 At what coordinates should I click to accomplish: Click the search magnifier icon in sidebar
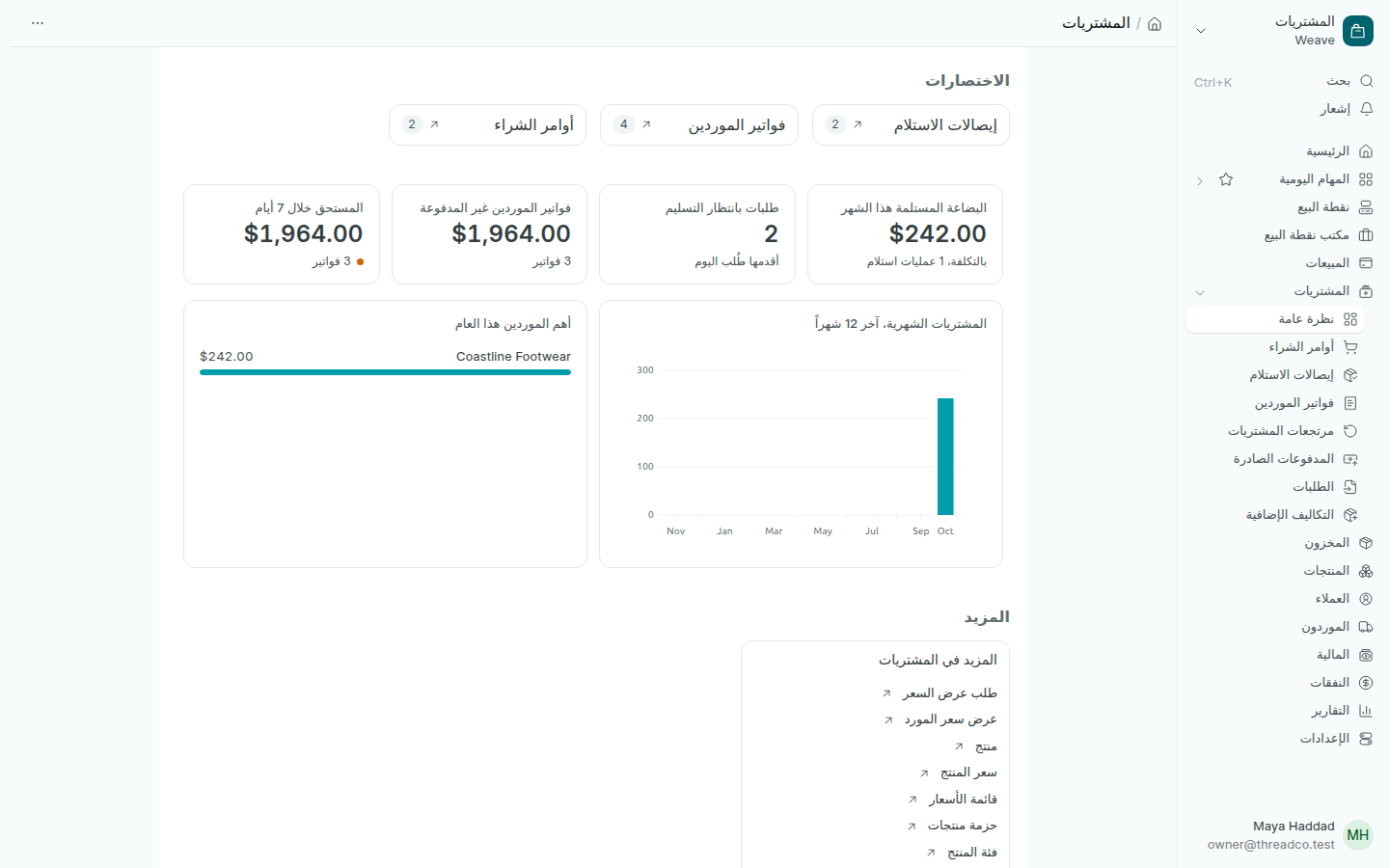1366,81
